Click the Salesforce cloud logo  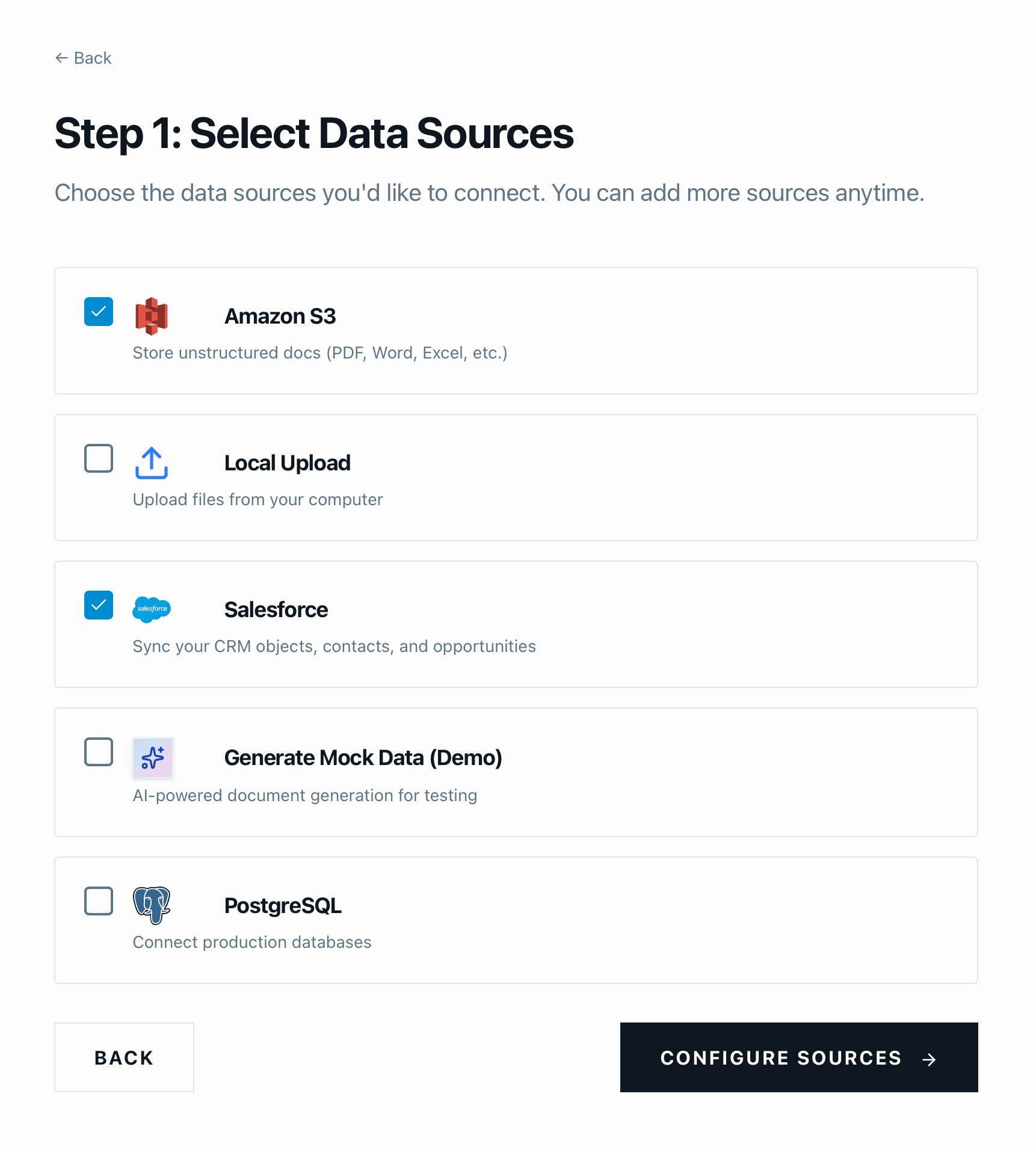152,609
